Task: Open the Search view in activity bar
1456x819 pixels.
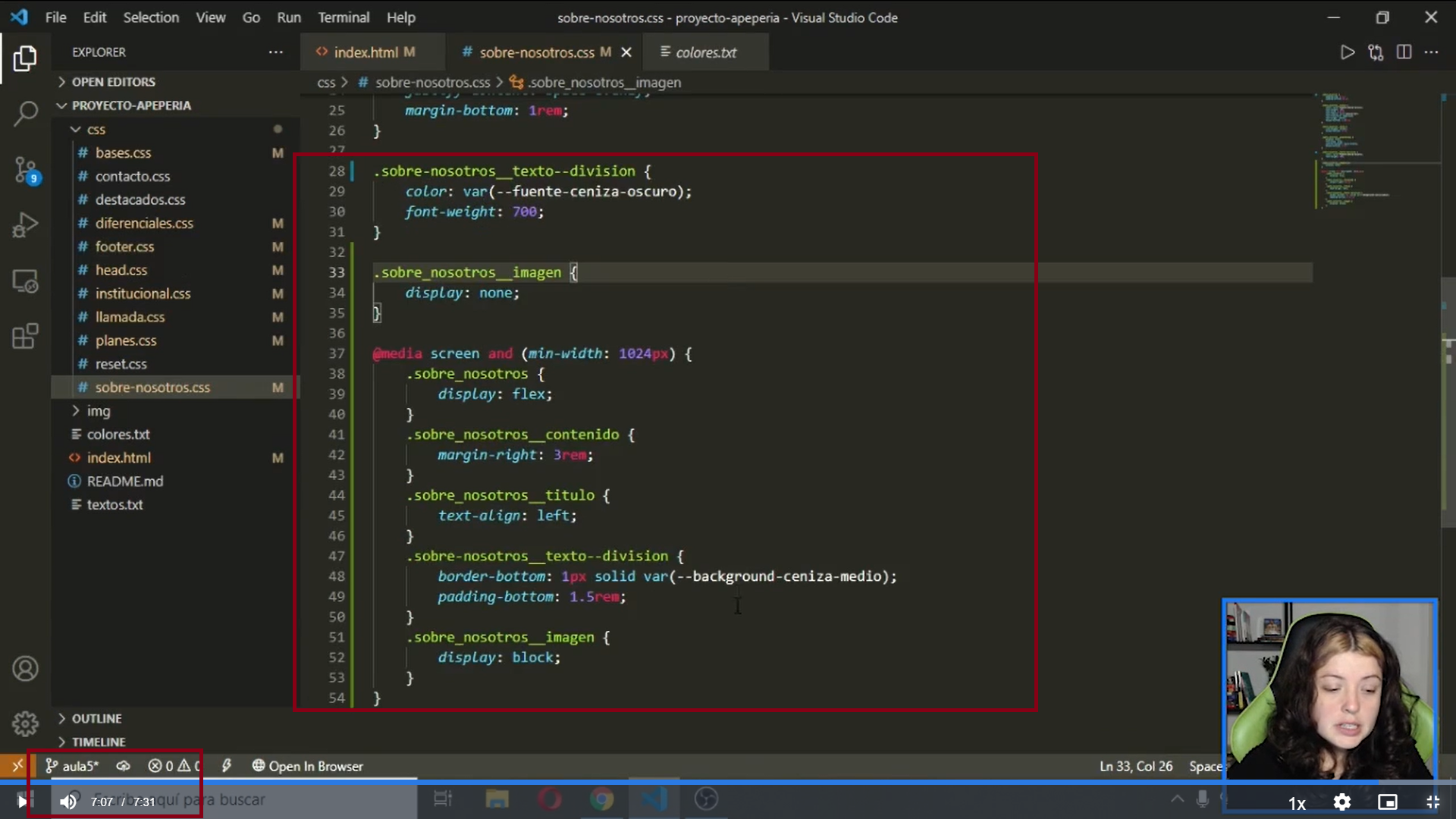Action: [x=25, y=114]
